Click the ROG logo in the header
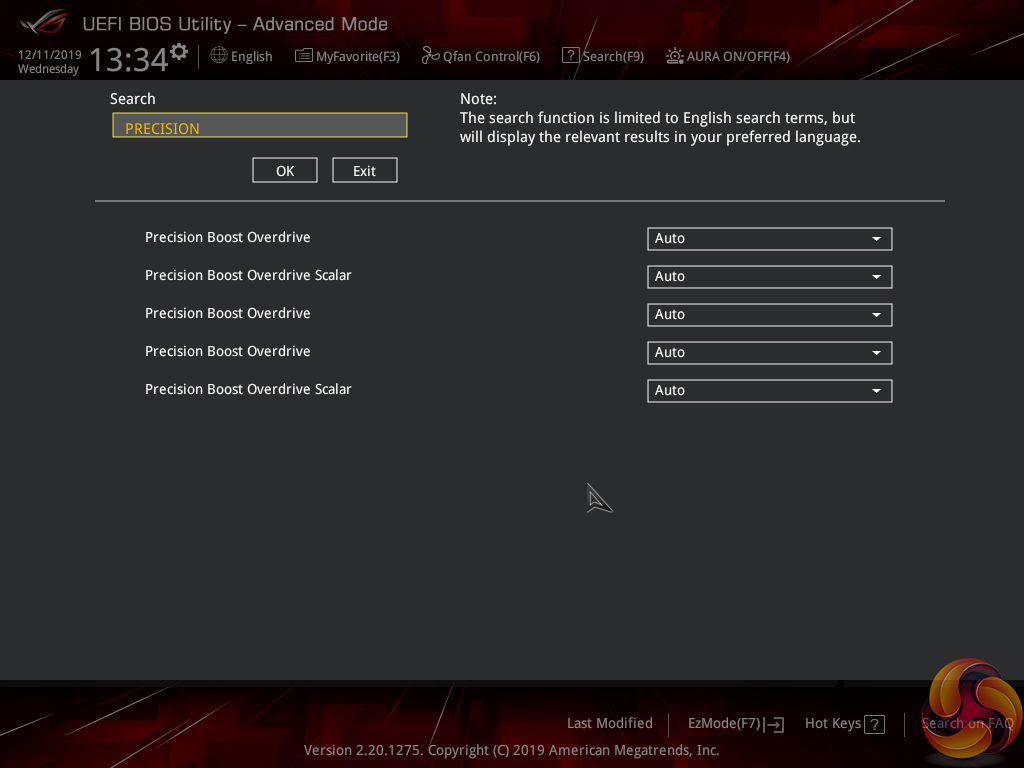The image size is (1024, 768). pos(44,23)
